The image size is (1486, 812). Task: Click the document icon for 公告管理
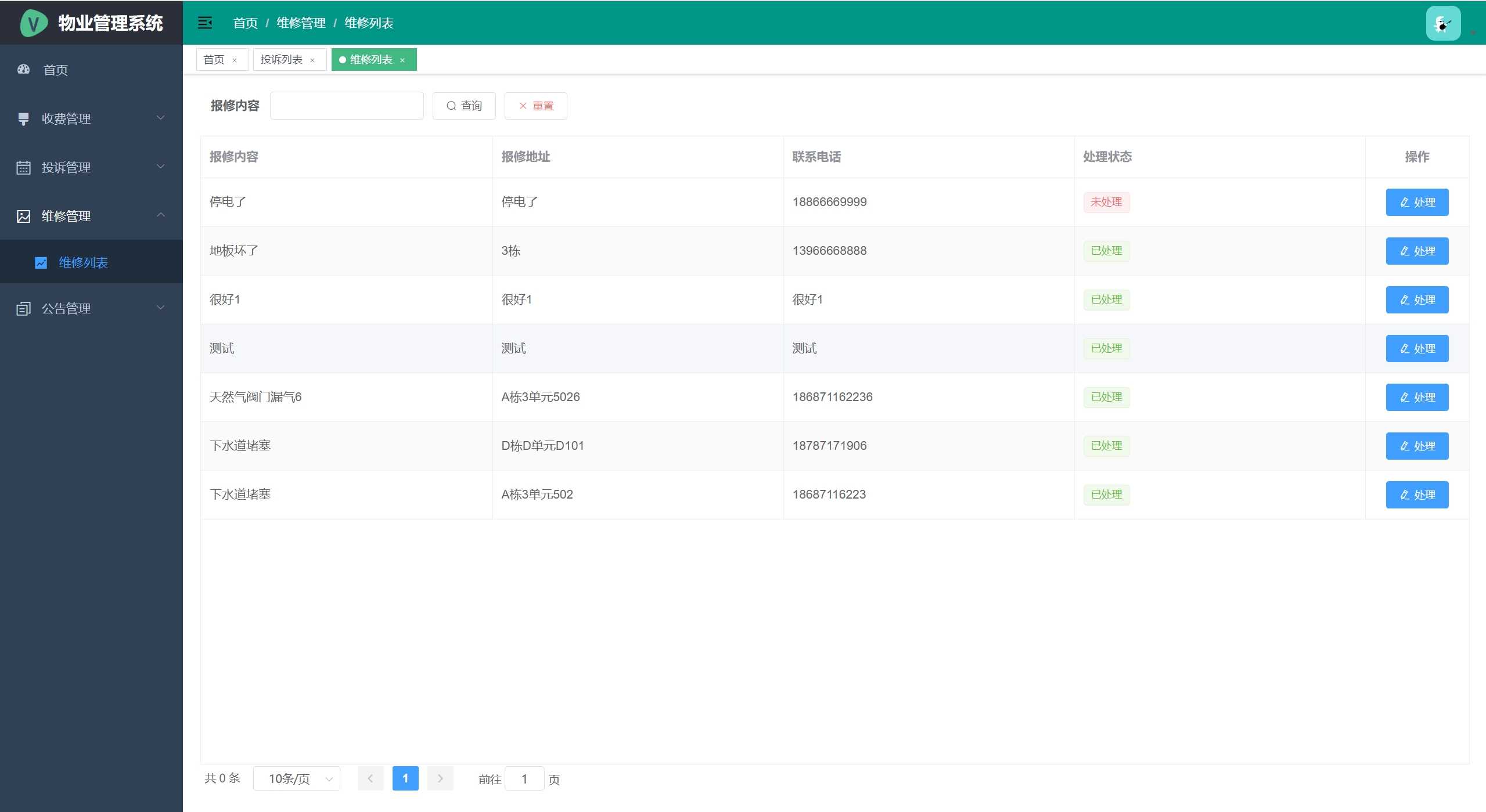tap(23, 308)
